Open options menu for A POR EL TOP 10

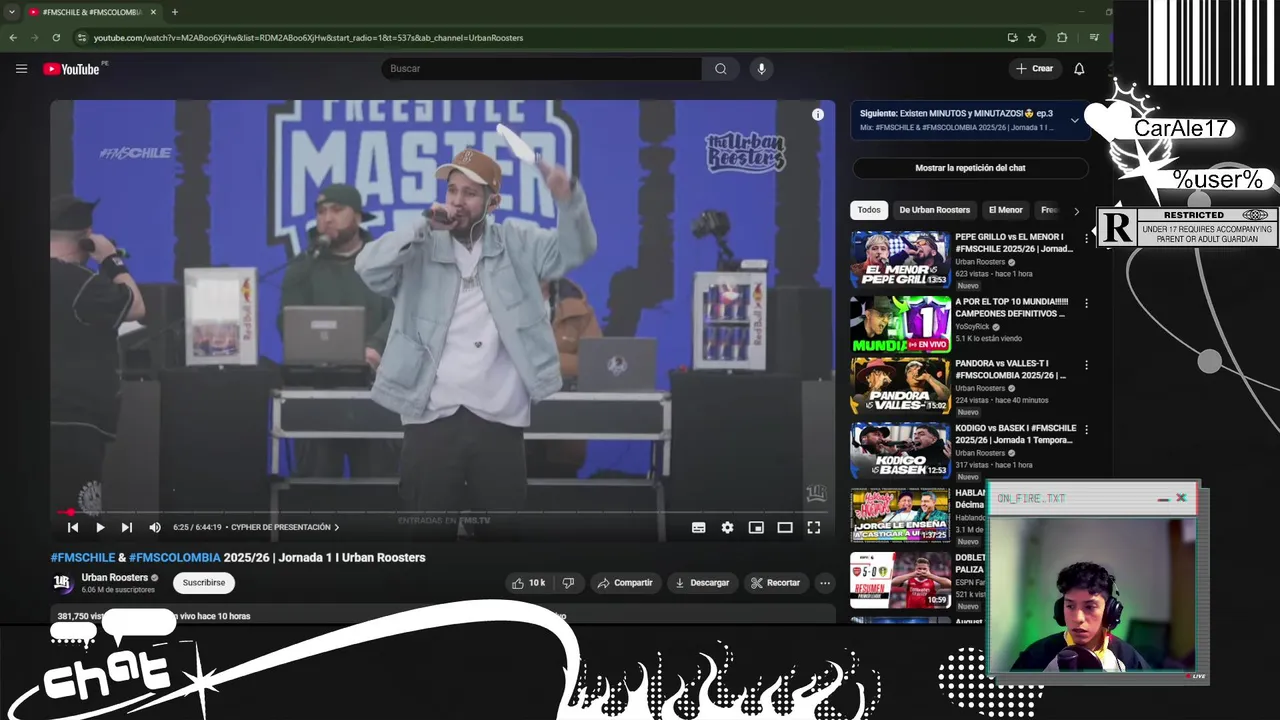click(1086, 303)
